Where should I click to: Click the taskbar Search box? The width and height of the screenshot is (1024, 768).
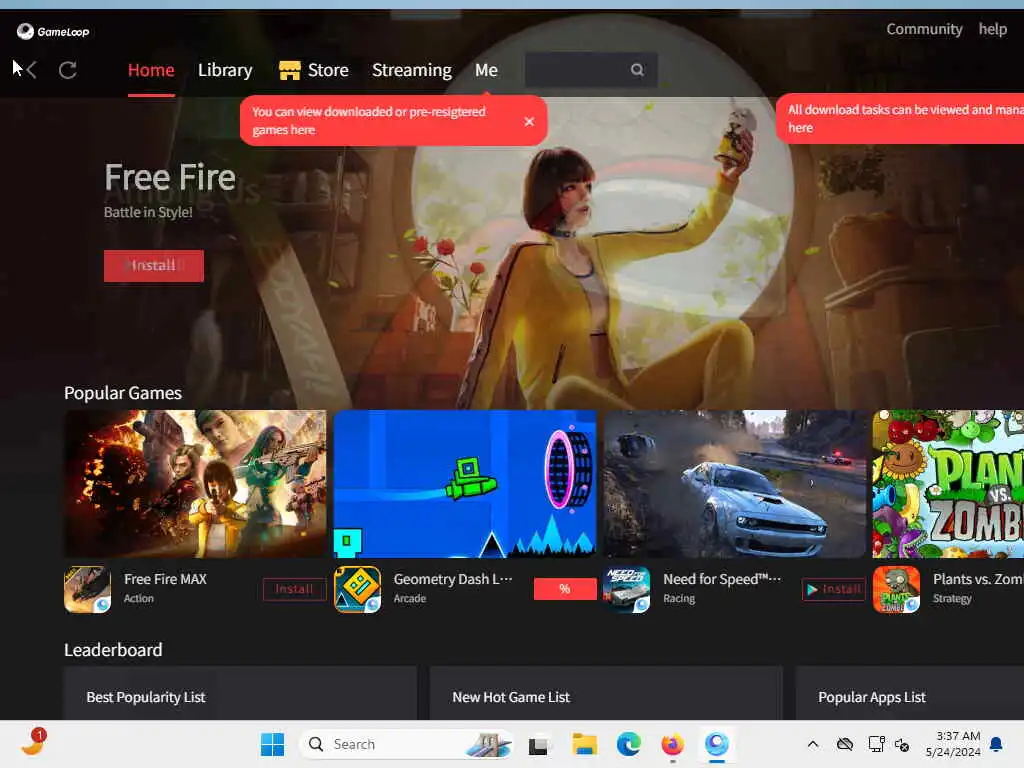[x=406, y=744]
